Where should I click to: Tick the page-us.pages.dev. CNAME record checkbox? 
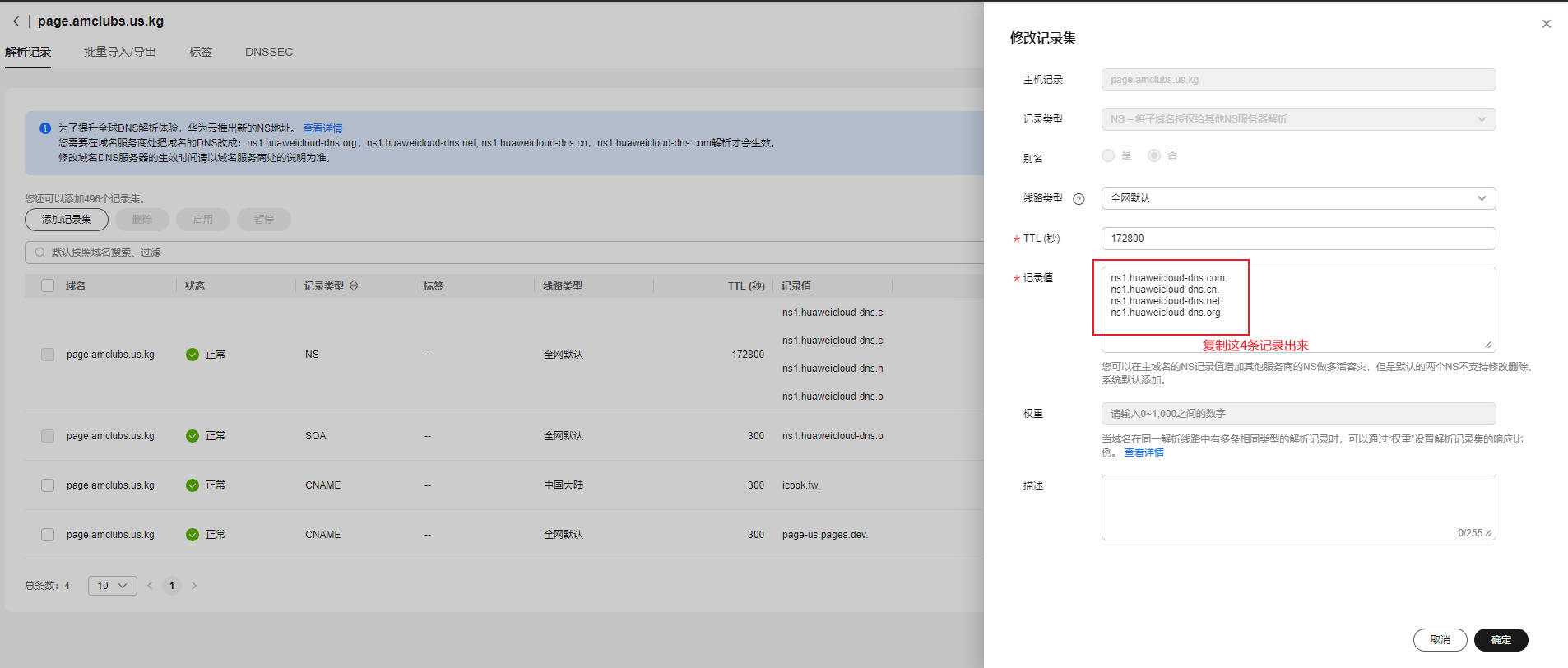pyautogui.click(x=48, y=535)
